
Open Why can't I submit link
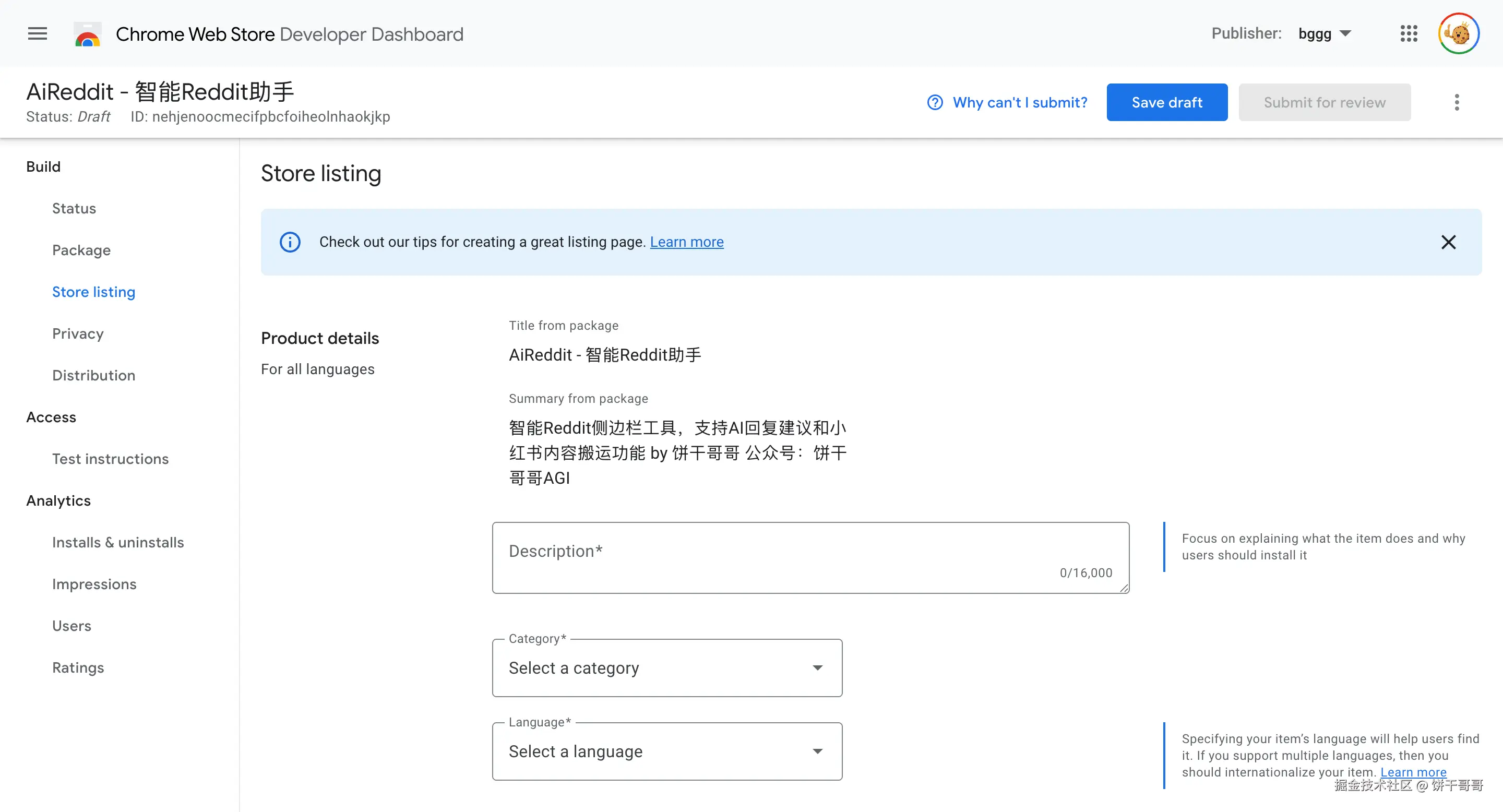(x=1019, y=102)
